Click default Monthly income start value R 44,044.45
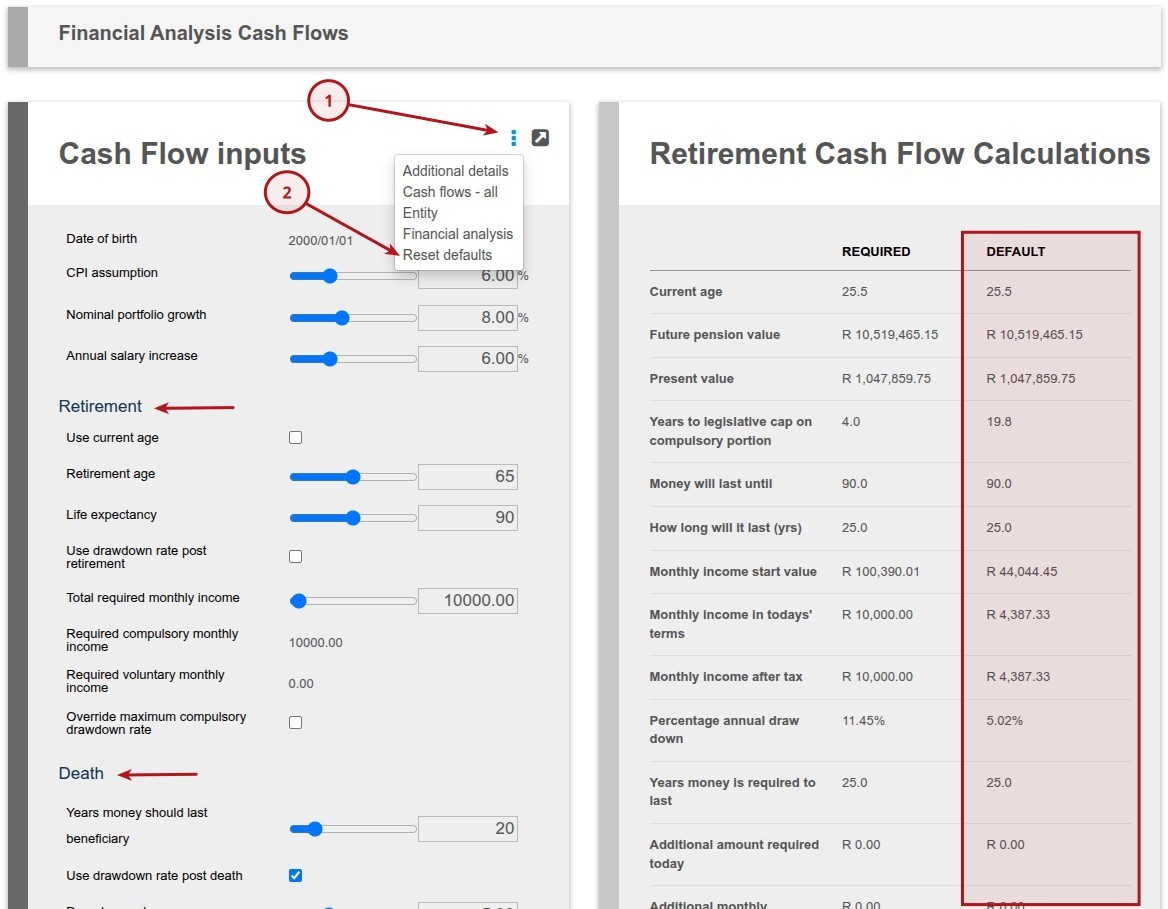The image size is (1168, 909). coord(1022,571)
